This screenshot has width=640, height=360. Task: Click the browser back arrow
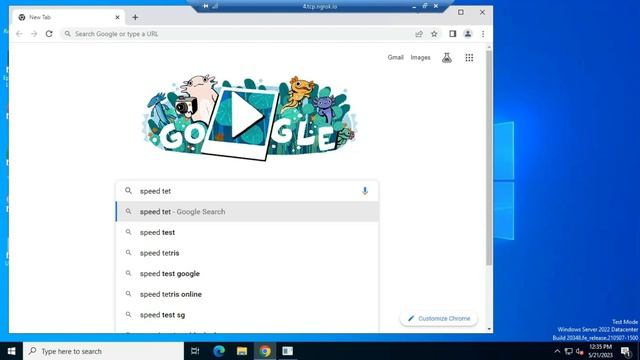tap(19, 34)
